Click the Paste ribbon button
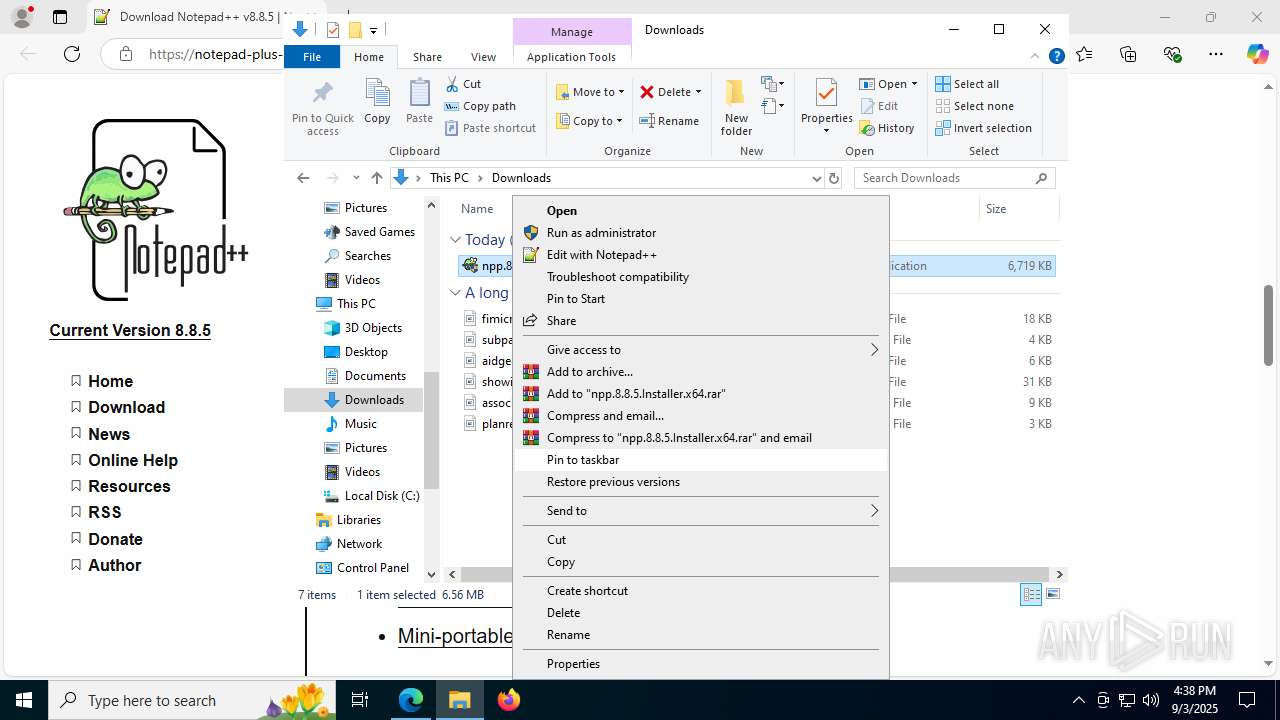Viewport: 1280px width, 720px height. (419, 102)
